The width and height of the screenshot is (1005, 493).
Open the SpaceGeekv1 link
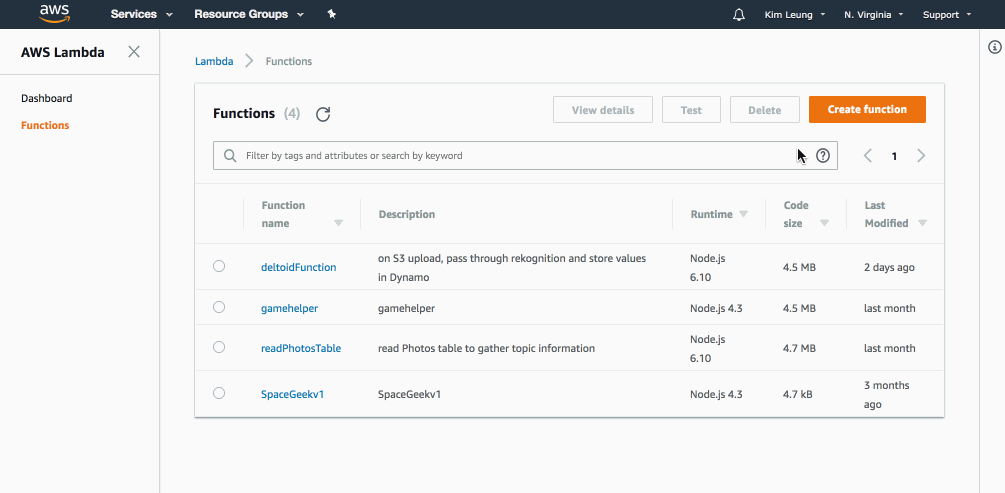pyautogui.click(x=293, y=394)
